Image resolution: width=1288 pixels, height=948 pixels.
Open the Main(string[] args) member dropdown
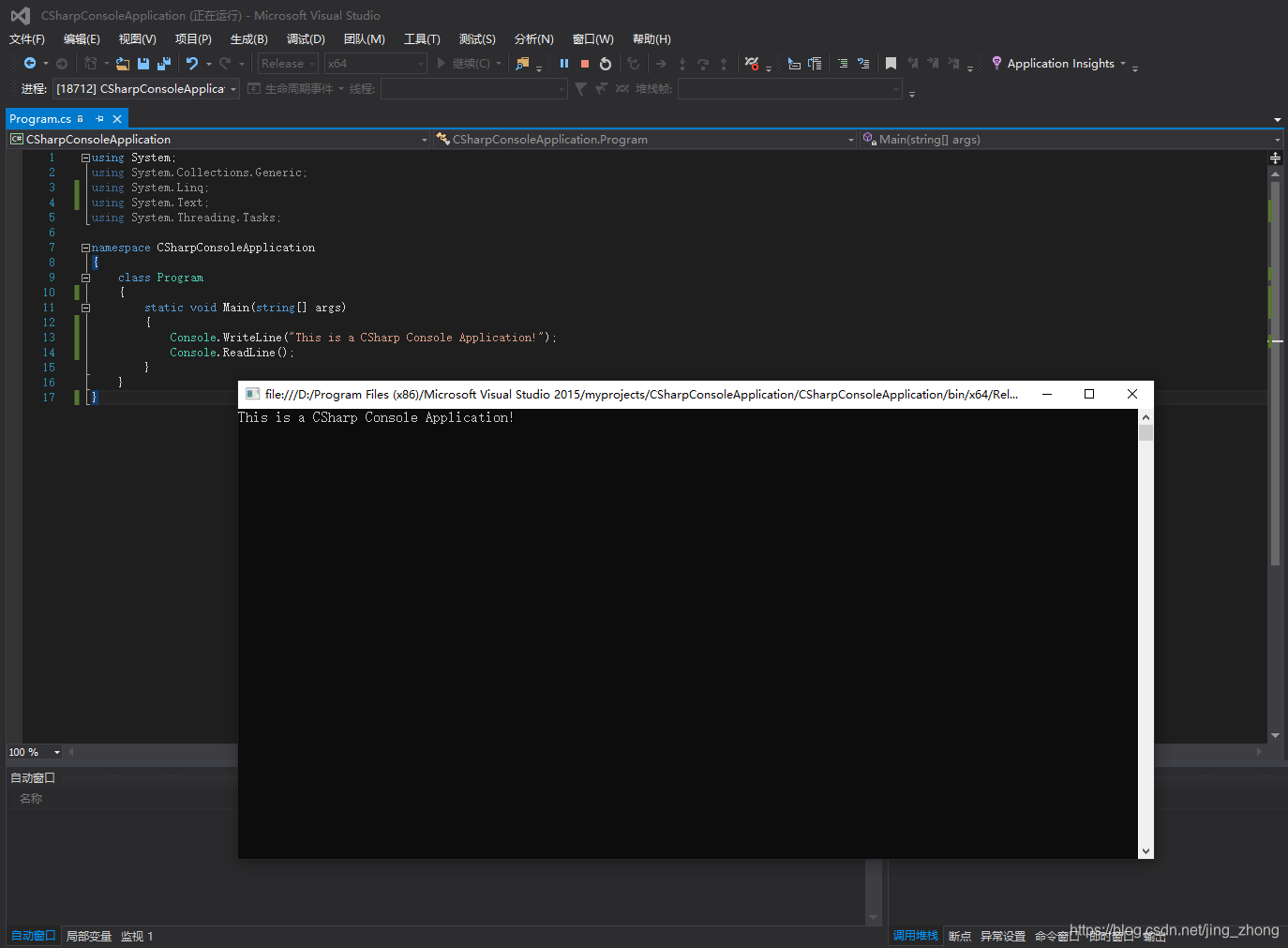[x=1071, y=140]
